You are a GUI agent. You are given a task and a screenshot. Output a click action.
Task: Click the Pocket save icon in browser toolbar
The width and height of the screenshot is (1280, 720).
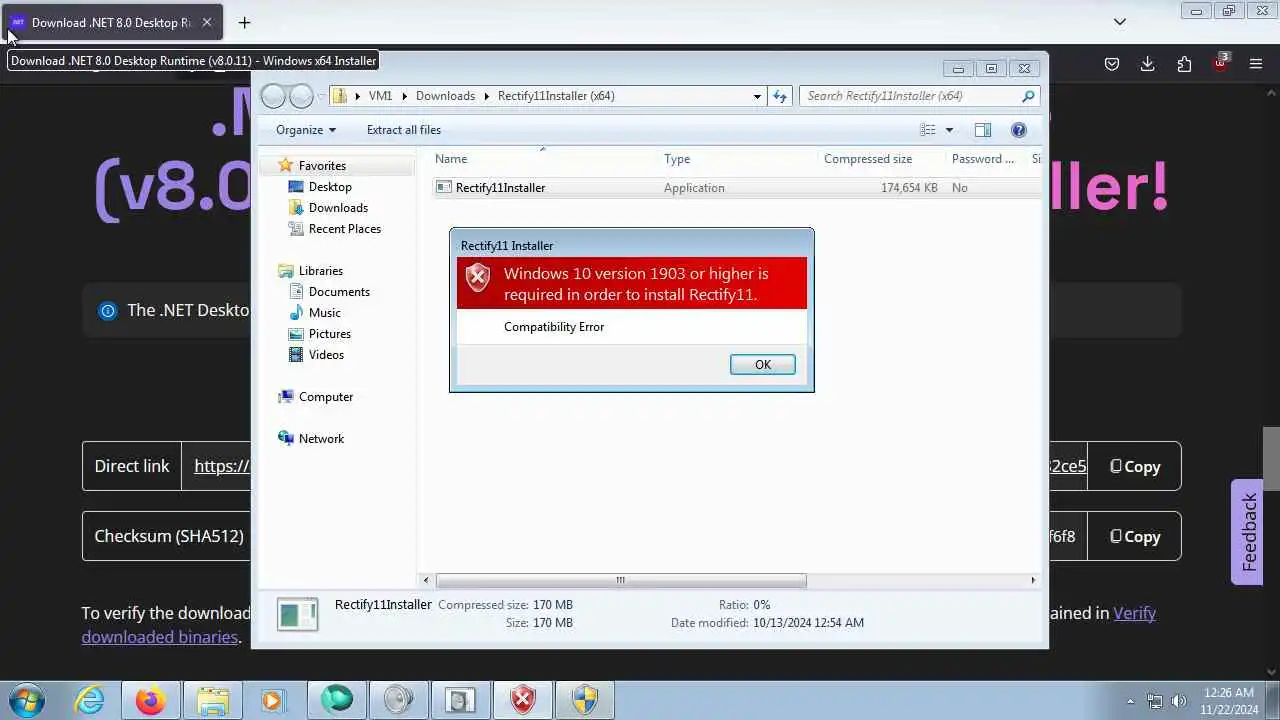(1111, 64)
